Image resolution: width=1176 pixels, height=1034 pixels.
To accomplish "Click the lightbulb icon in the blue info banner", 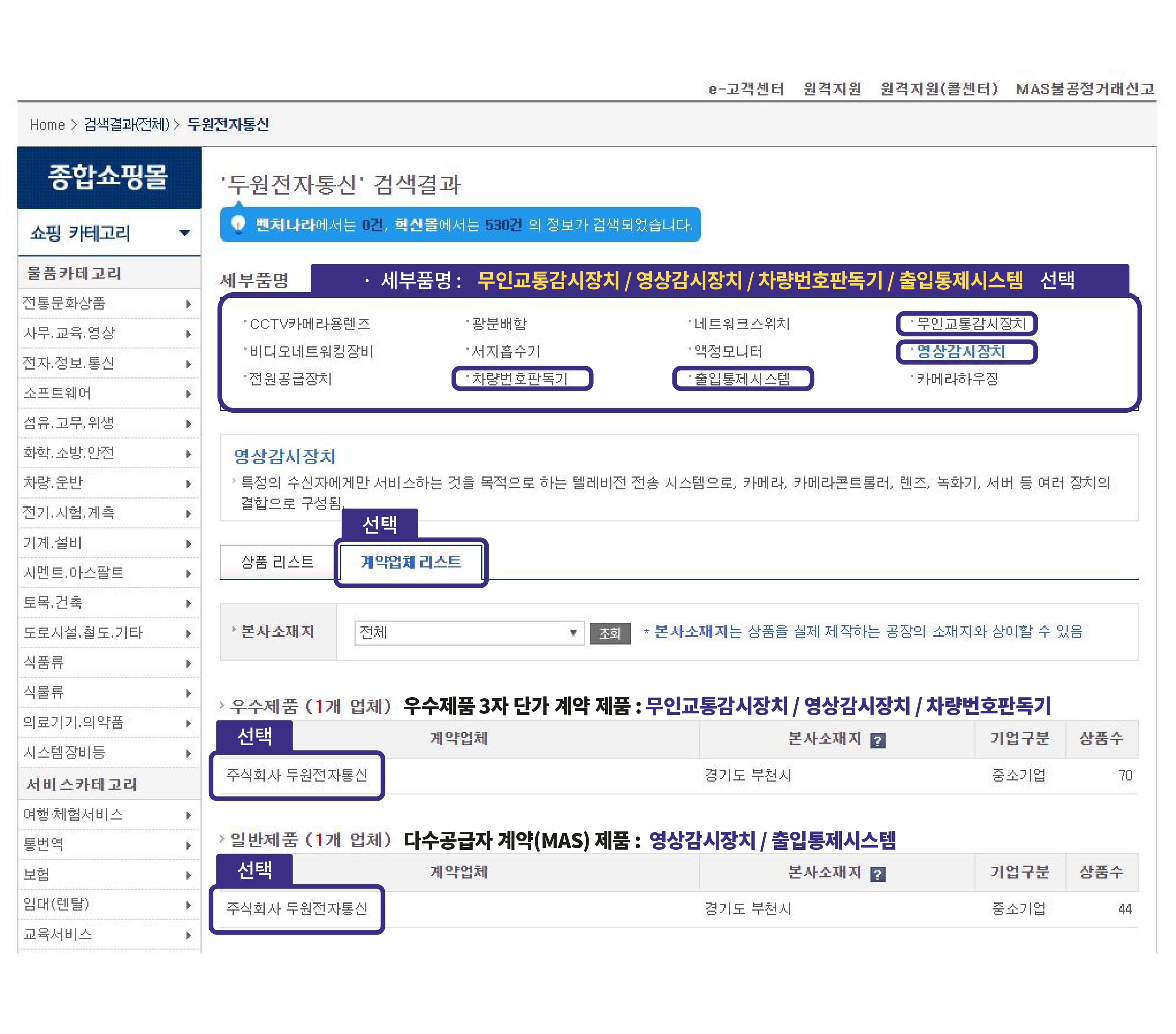I will pos(238,224).
